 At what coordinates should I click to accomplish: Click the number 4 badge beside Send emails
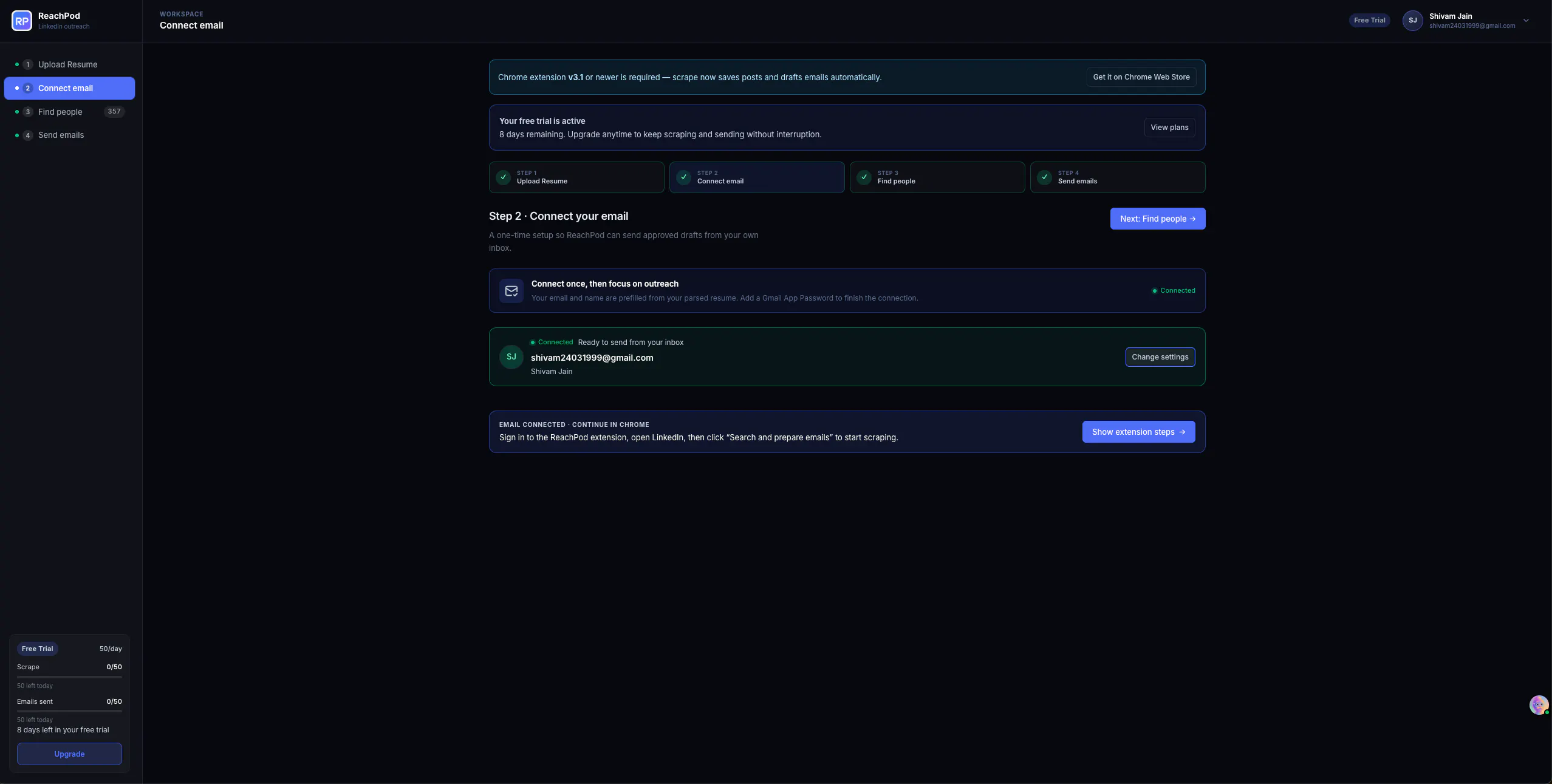coord(28,135)
